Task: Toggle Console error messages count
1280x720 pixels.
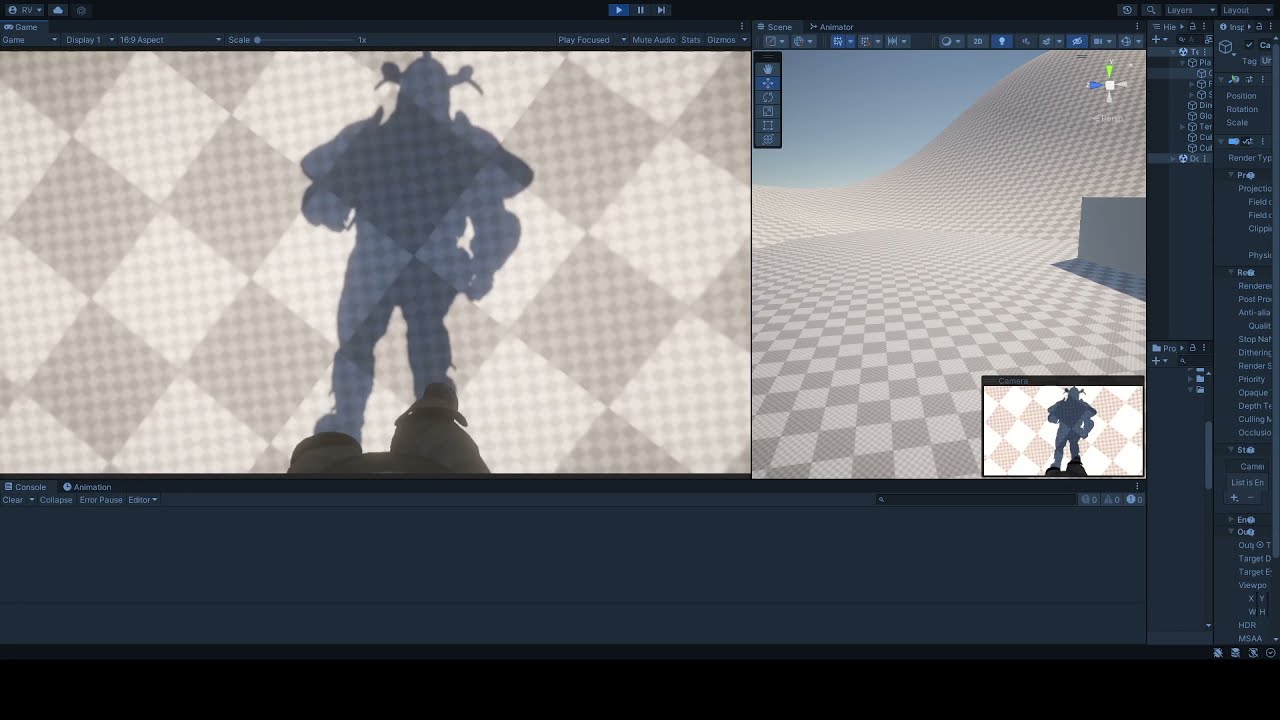Action: click(x=1134, y=500)
